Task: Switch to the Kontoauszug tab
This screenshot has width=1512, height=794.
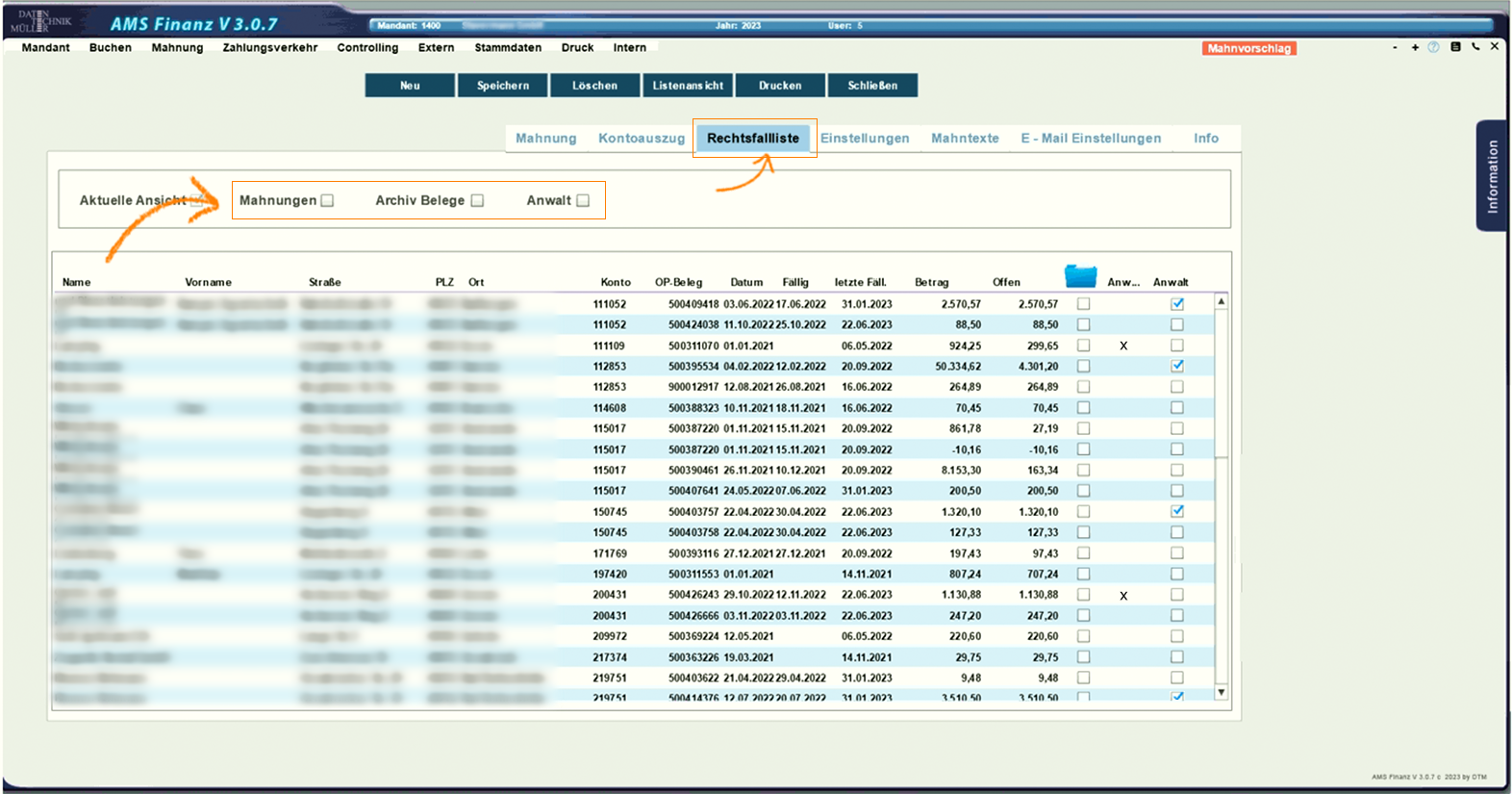Action: click(x=641, y=139)
